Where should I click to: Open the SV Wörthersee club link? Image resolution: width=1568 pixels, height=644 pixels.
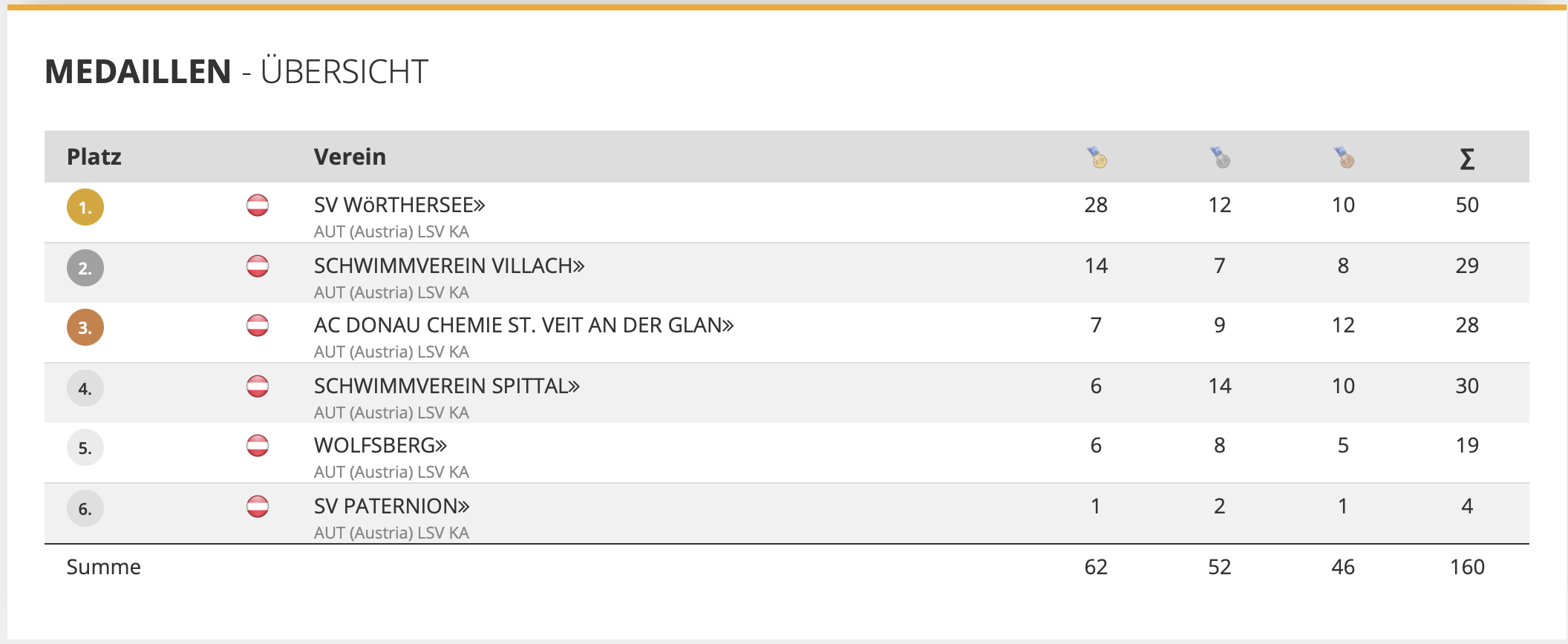(399, 206)
